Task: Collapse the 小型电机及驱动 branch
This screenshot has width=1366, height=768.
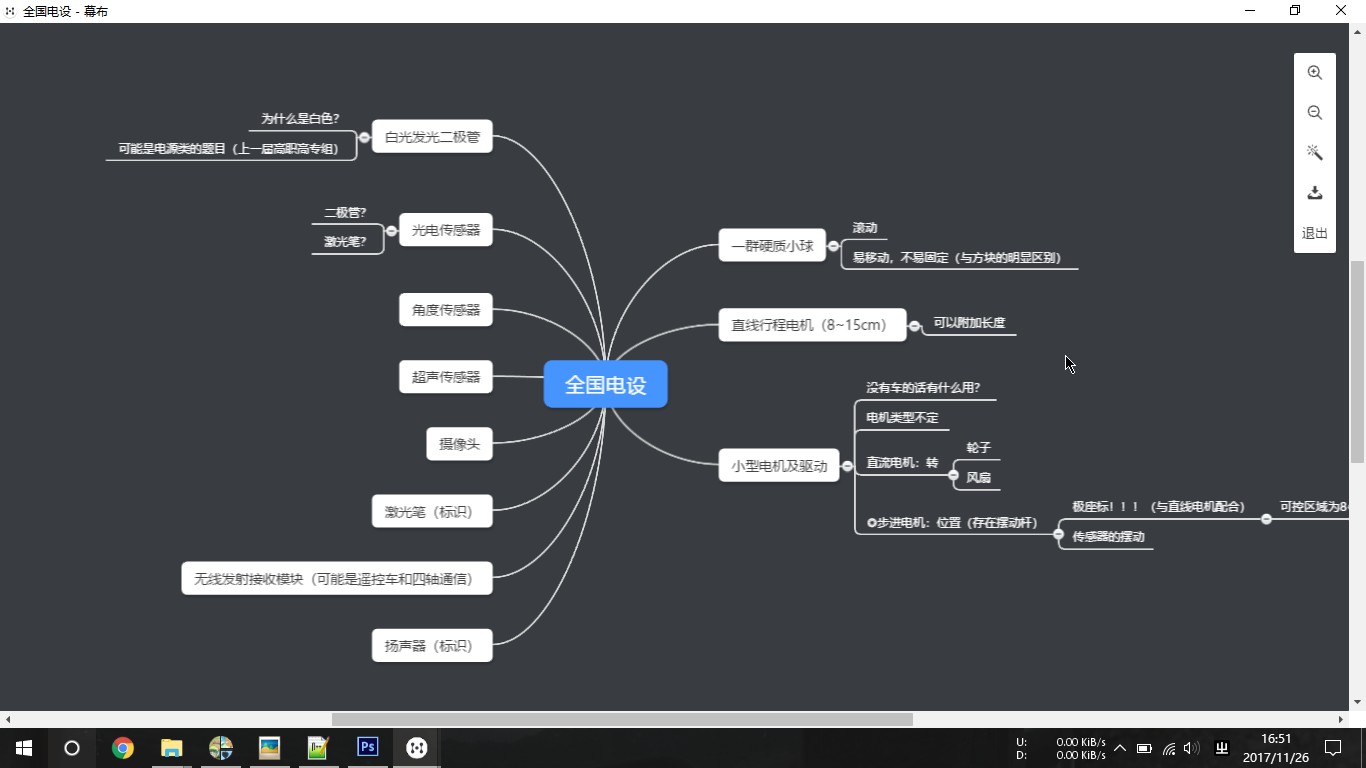Action: (847, 466)
